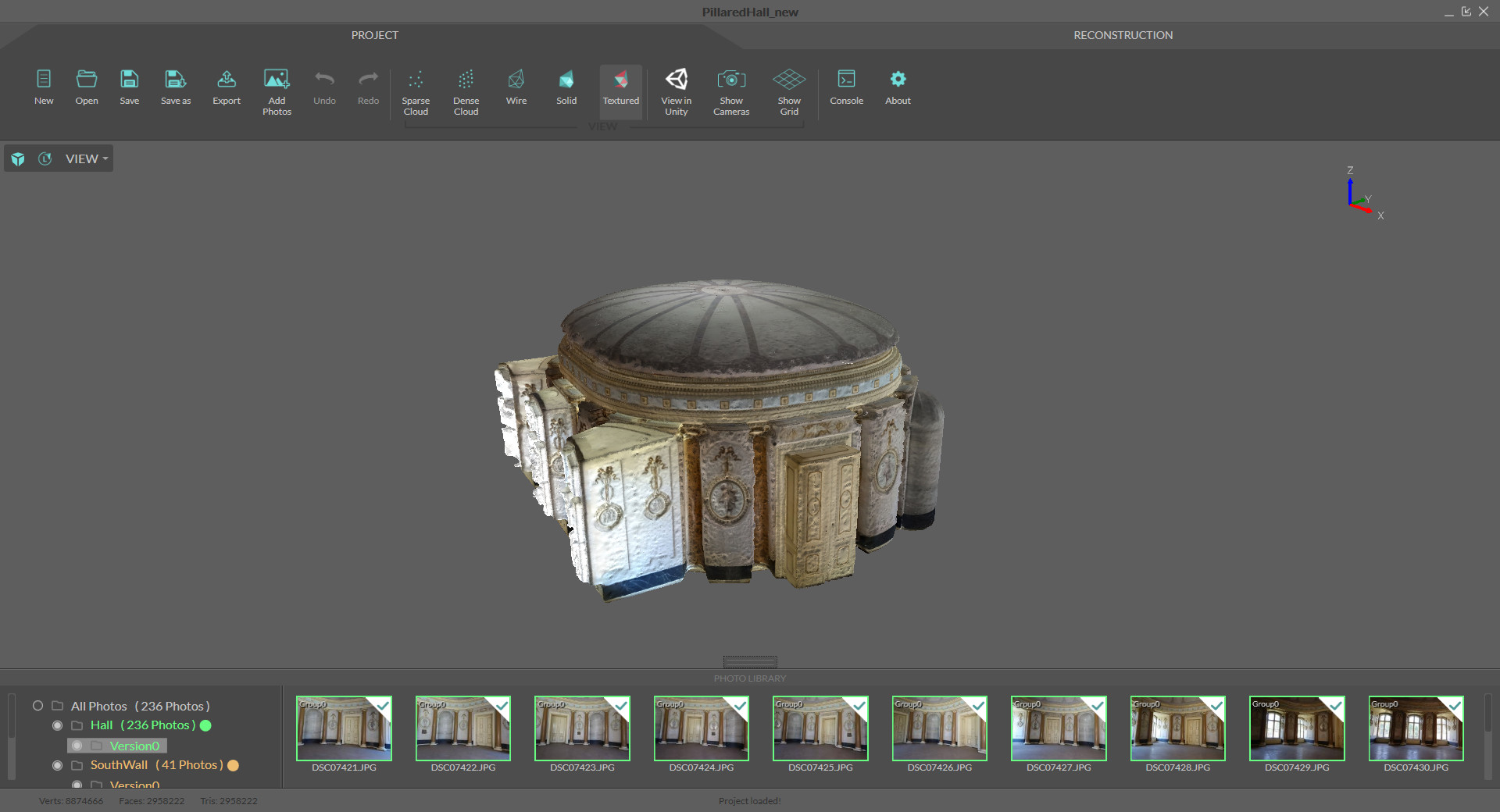The image size is (1500, 812).
Task: Toggle Show Grid in the 3D view
Action: (788, 90)
